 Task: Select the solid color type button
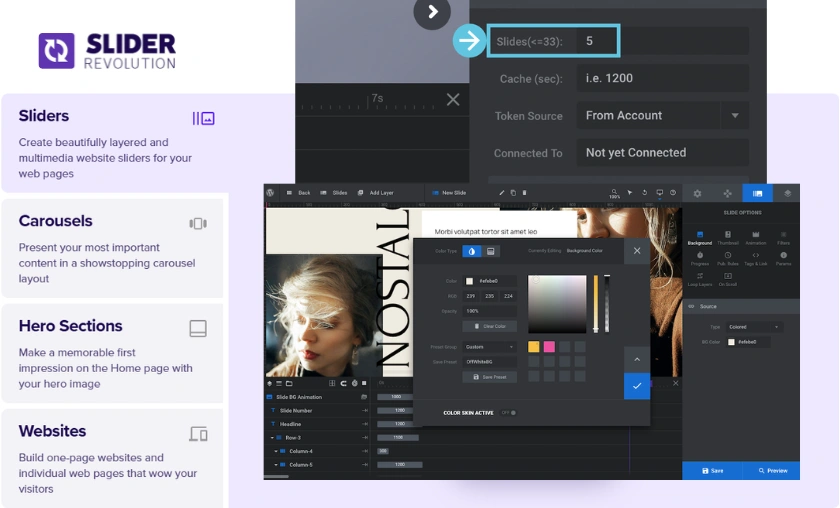(471, 251)
